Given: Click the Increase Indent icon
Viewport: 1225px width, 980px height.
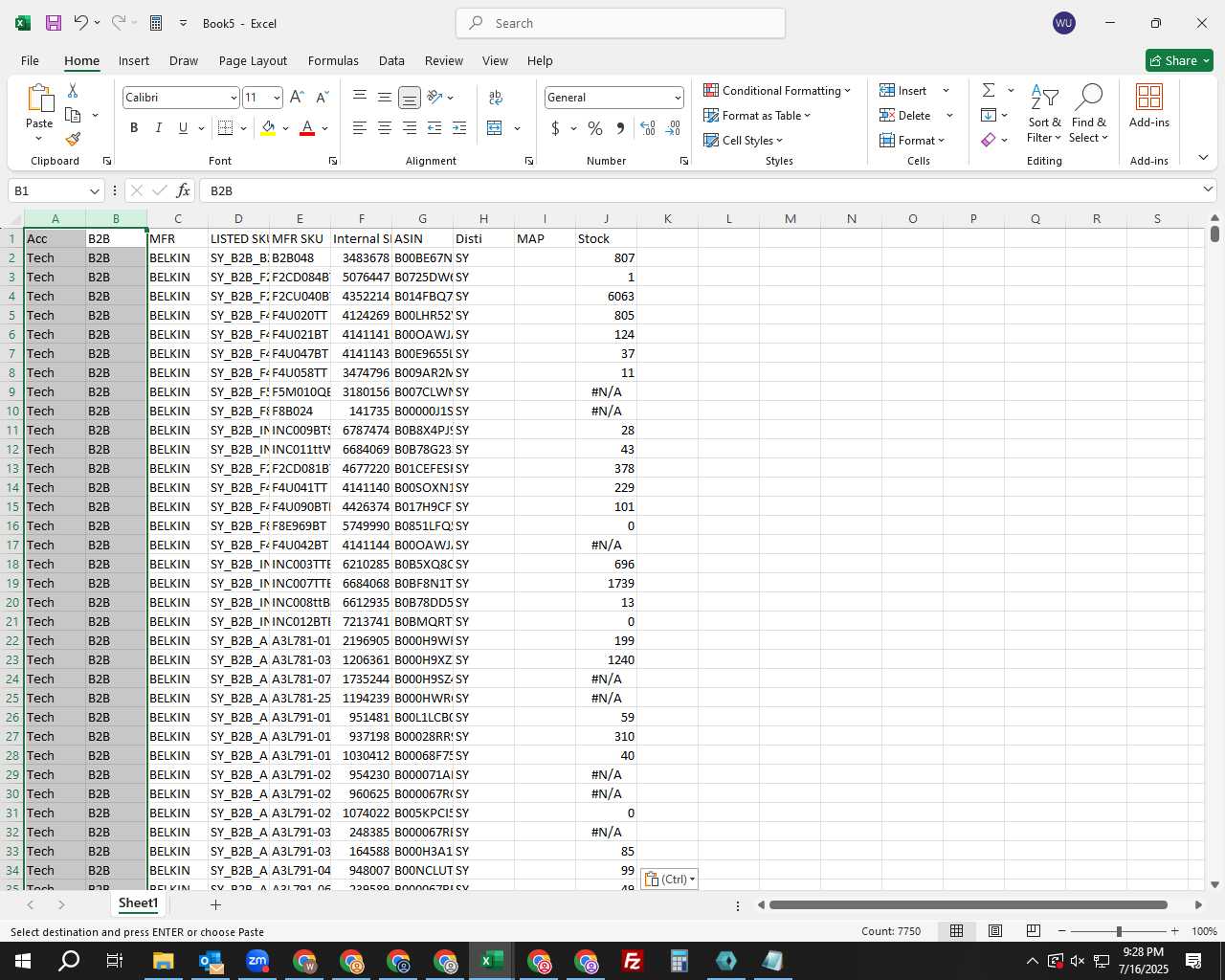Looking at the screenshot, I should point(459,128).
